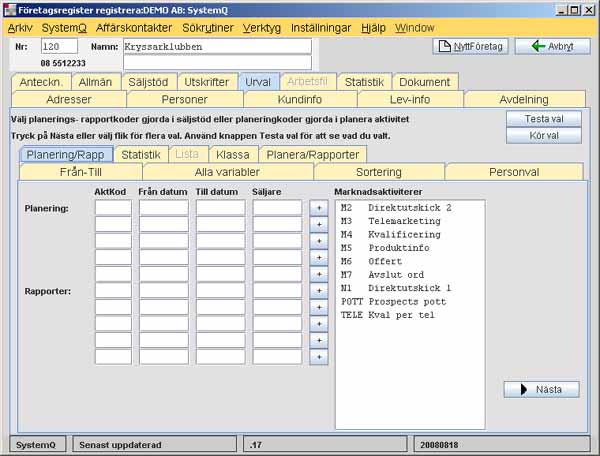Click the first Planering AktKod field

(113, 208)
